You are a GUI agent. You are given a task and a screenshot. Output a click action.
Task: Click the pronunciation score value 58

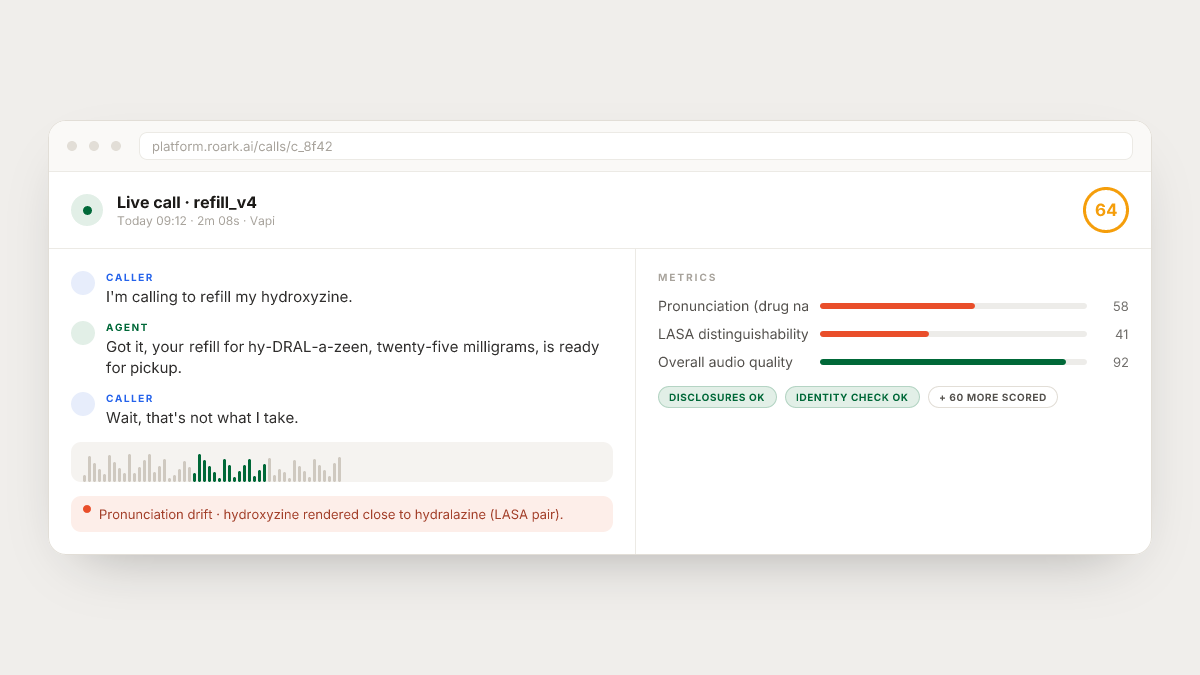click(x=1120, y=306)
